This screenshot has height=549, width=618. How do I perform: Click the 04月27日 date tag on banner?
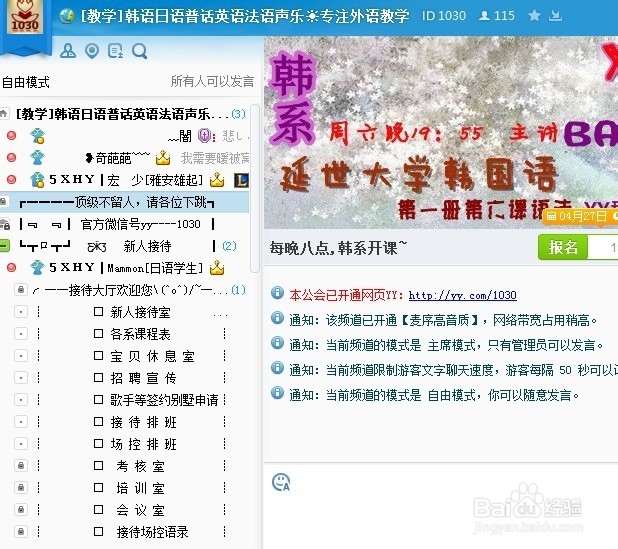pos(580,216)
